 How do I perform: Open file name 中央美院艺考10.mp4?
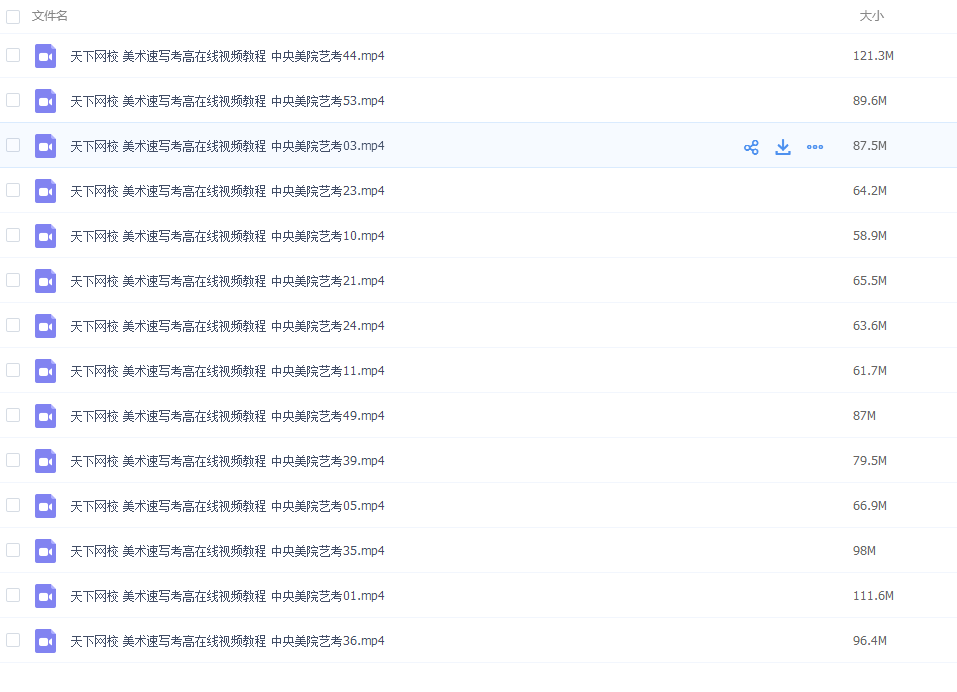[x=227, y=236]
